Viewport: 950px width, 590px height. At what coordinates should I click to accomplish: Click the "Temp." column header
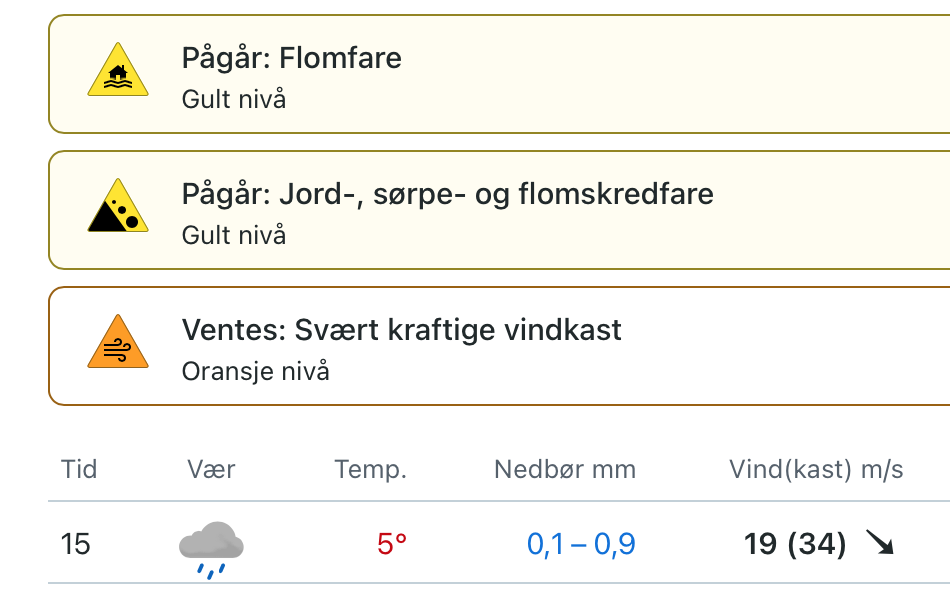371,469
